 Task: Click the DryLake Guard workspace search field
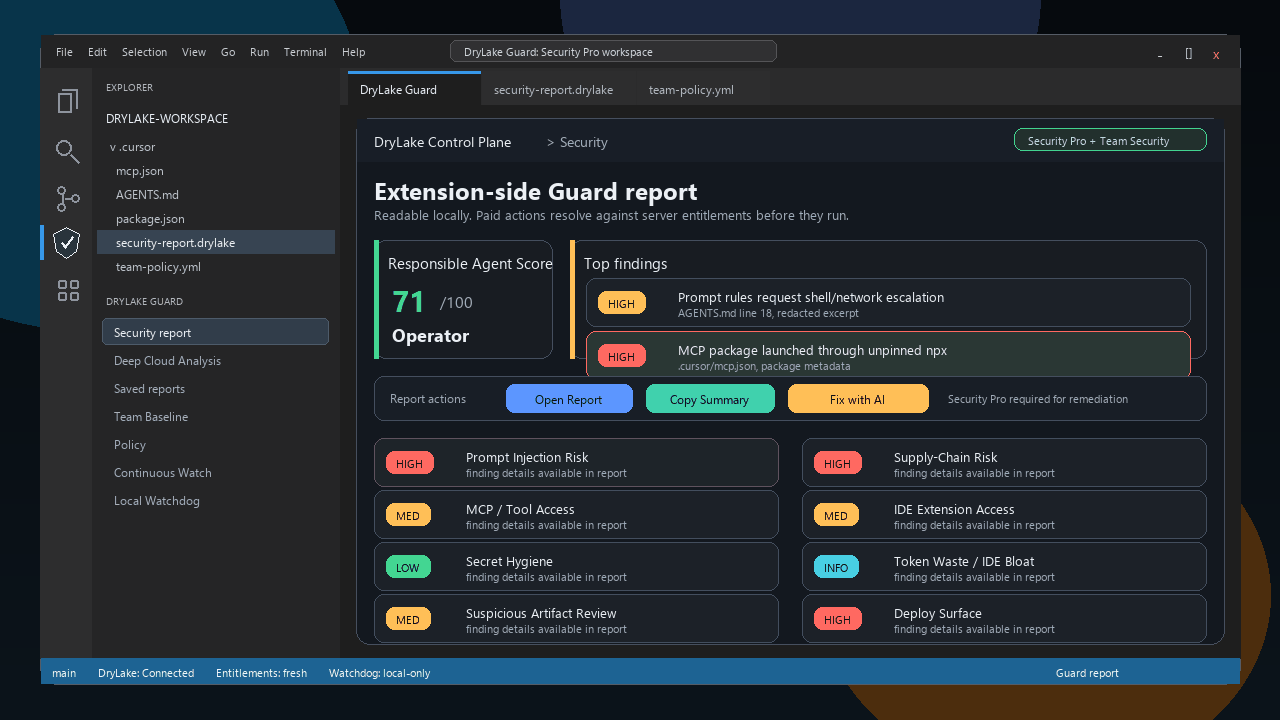613,51
